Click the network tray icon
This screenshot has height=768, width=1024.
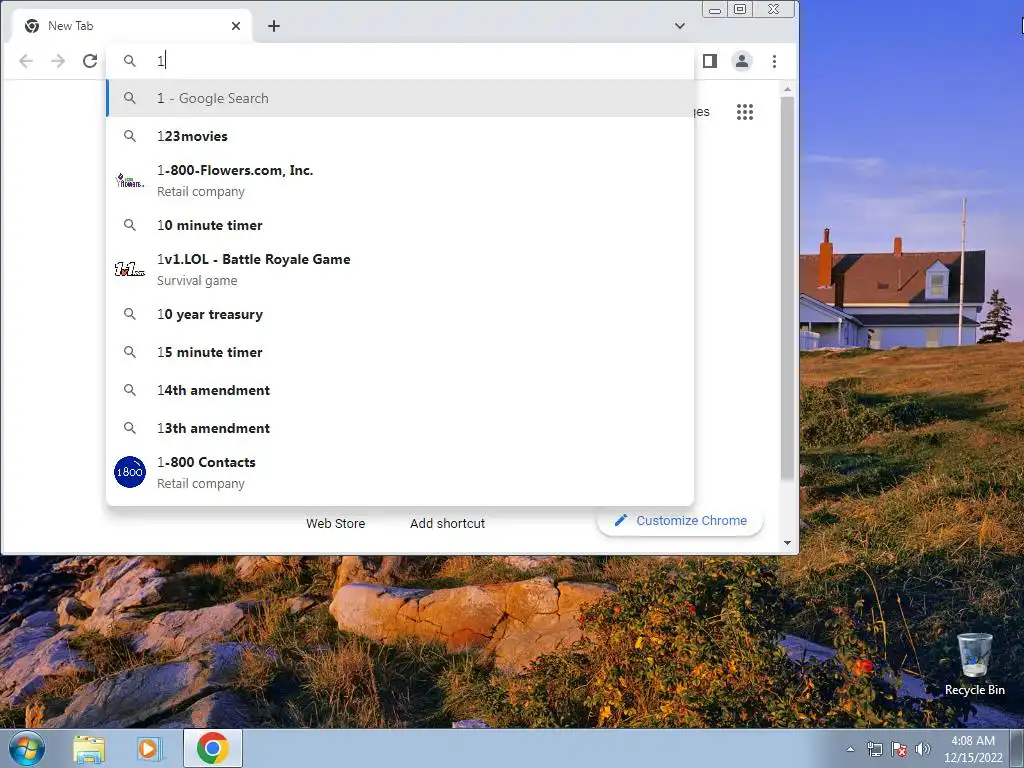pyautogui.click(x=874, y=750)
